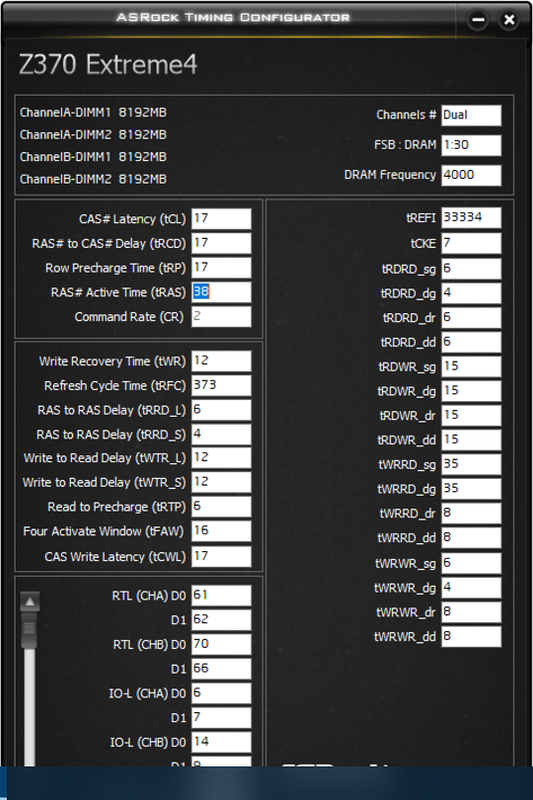
Task: Click the Write Recovery Time (tWR) field
Action: 221,361
